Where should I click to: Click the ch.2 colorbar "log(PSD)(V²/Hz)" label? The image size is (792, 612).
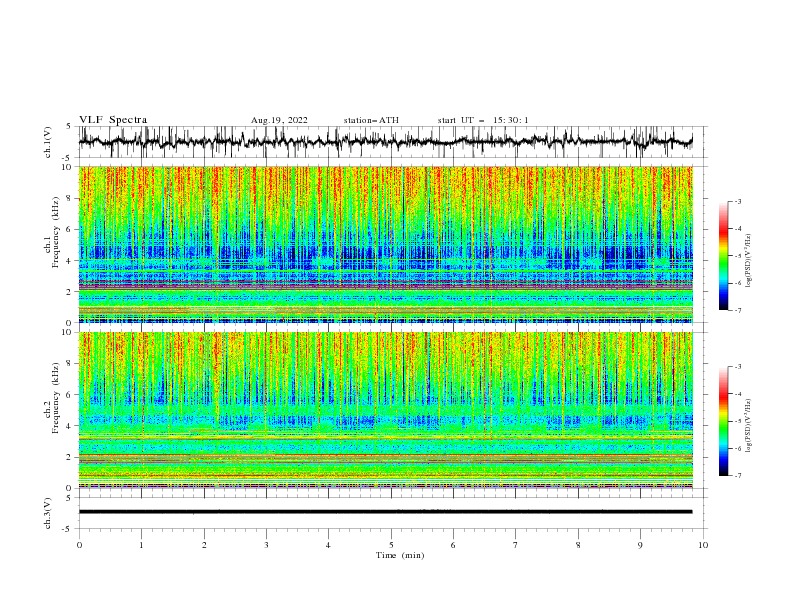(x=749, y=426)
